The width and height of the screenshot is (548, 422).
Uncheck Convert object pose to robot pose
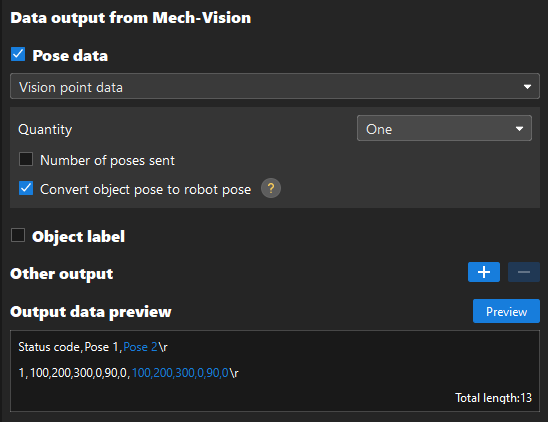[26, 188]
